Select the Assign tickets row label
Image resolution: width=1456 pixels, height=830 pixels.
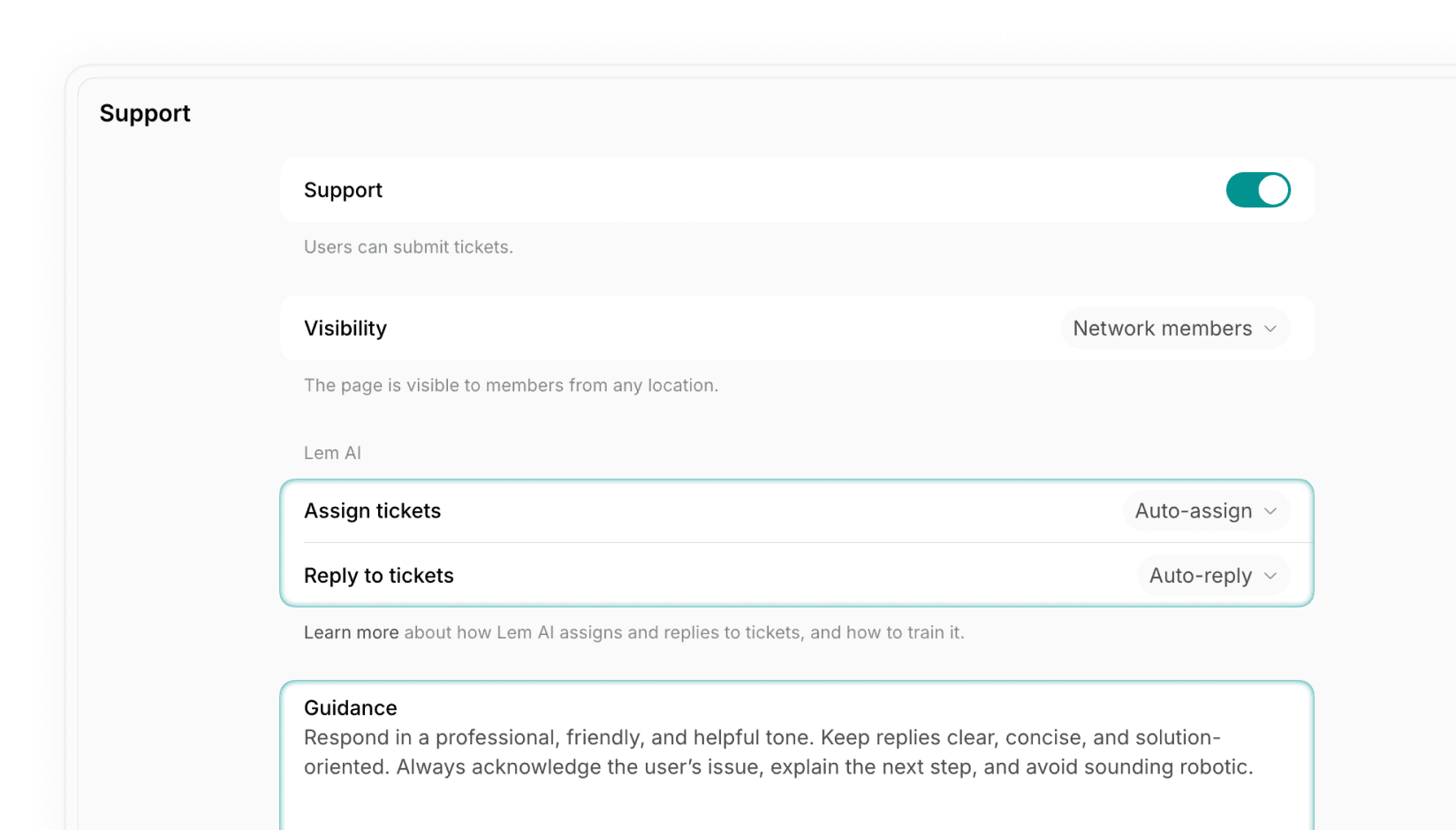pyautogui.click(x=372, y=511)
